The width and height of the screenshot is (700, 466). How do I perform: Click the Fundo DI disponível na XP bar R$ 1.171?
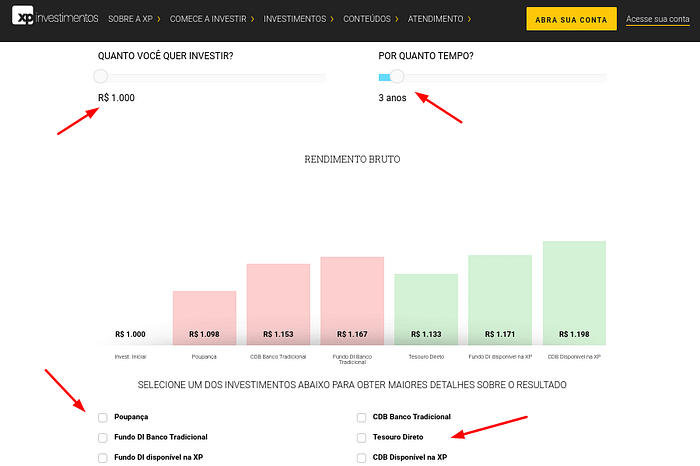pyautogui.click(x=500, y=300)
